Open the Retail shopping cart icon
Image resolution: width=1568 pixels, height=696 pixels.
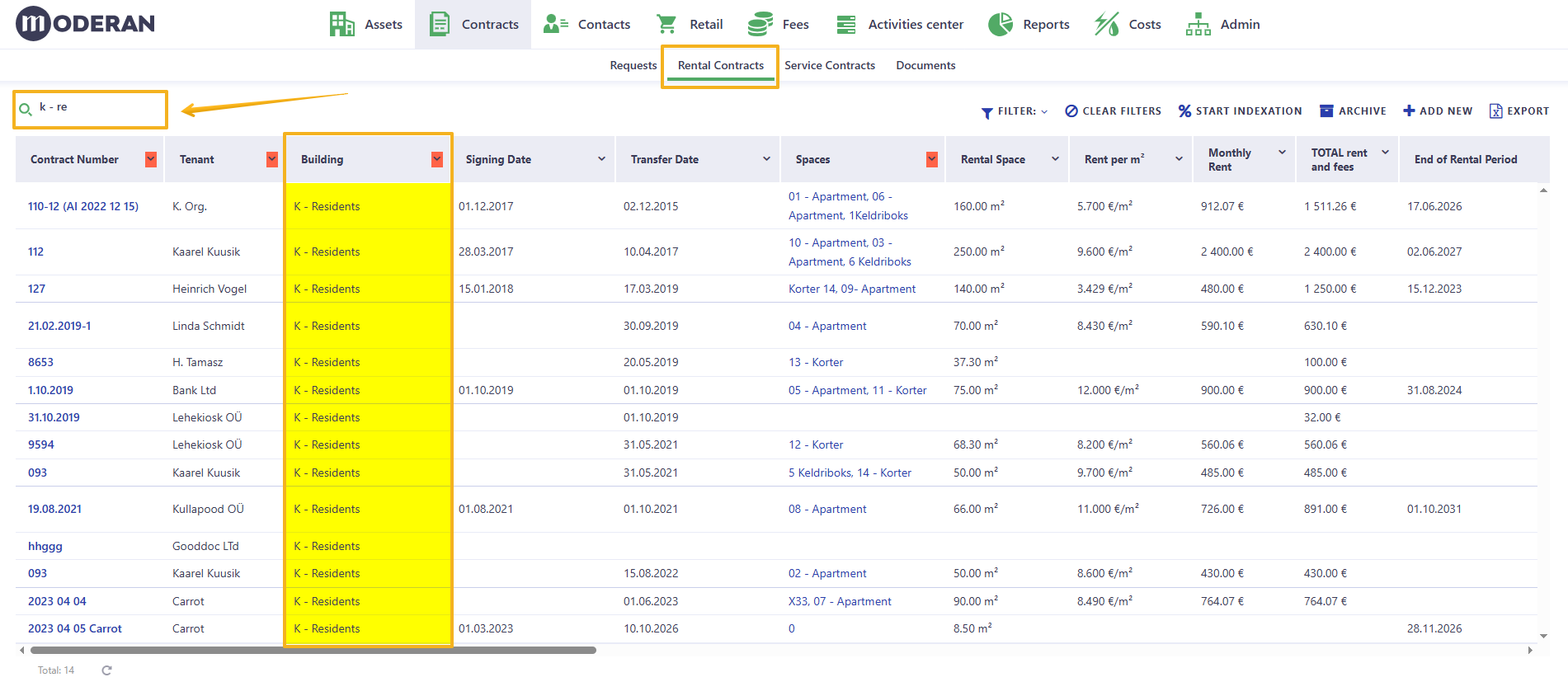click(x=666, y=25)
